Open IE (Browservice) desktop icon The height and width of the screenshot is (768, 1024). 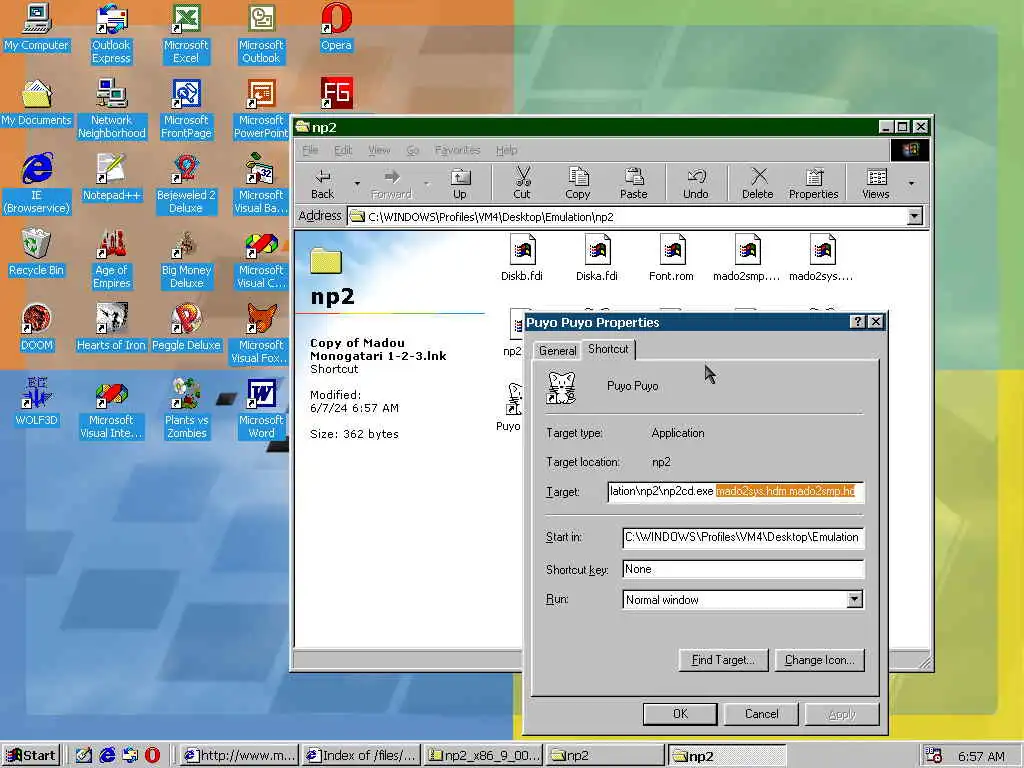point(37,184)
